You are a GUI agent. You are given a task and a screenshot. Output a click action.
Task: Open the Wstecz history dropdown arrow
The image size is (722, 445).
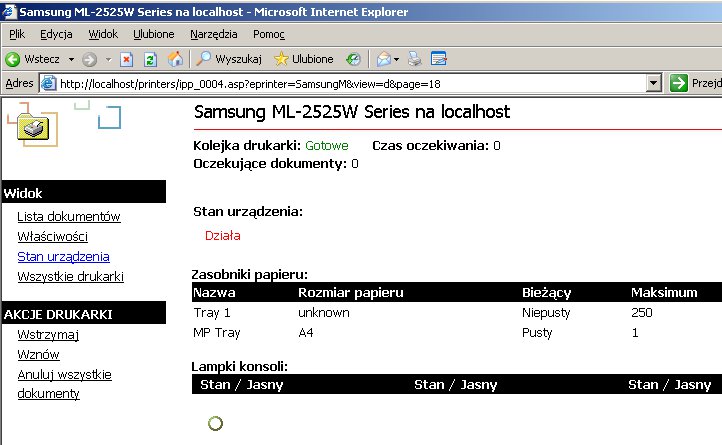tap(71, 59)
